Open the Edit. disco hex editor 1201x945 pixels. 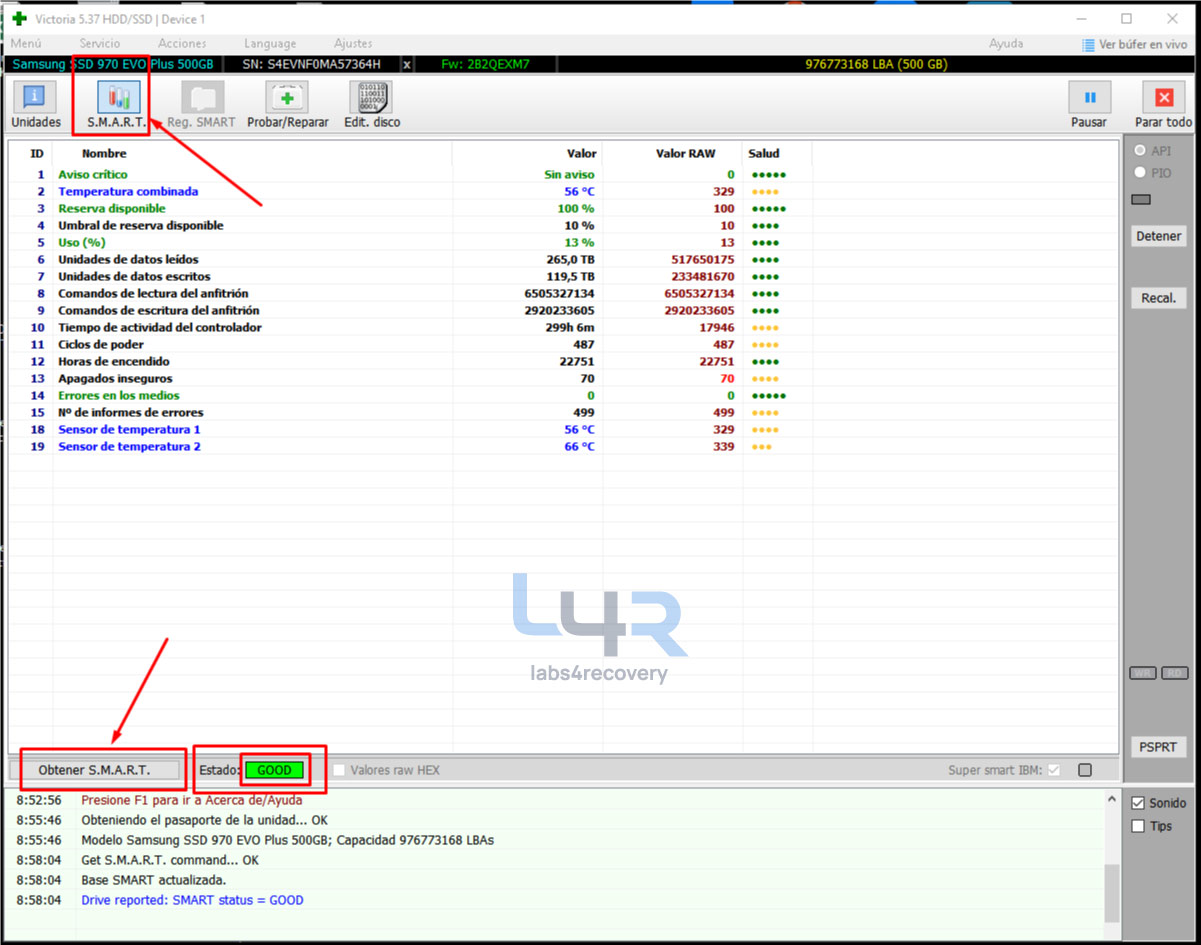[x=371, y=105]
